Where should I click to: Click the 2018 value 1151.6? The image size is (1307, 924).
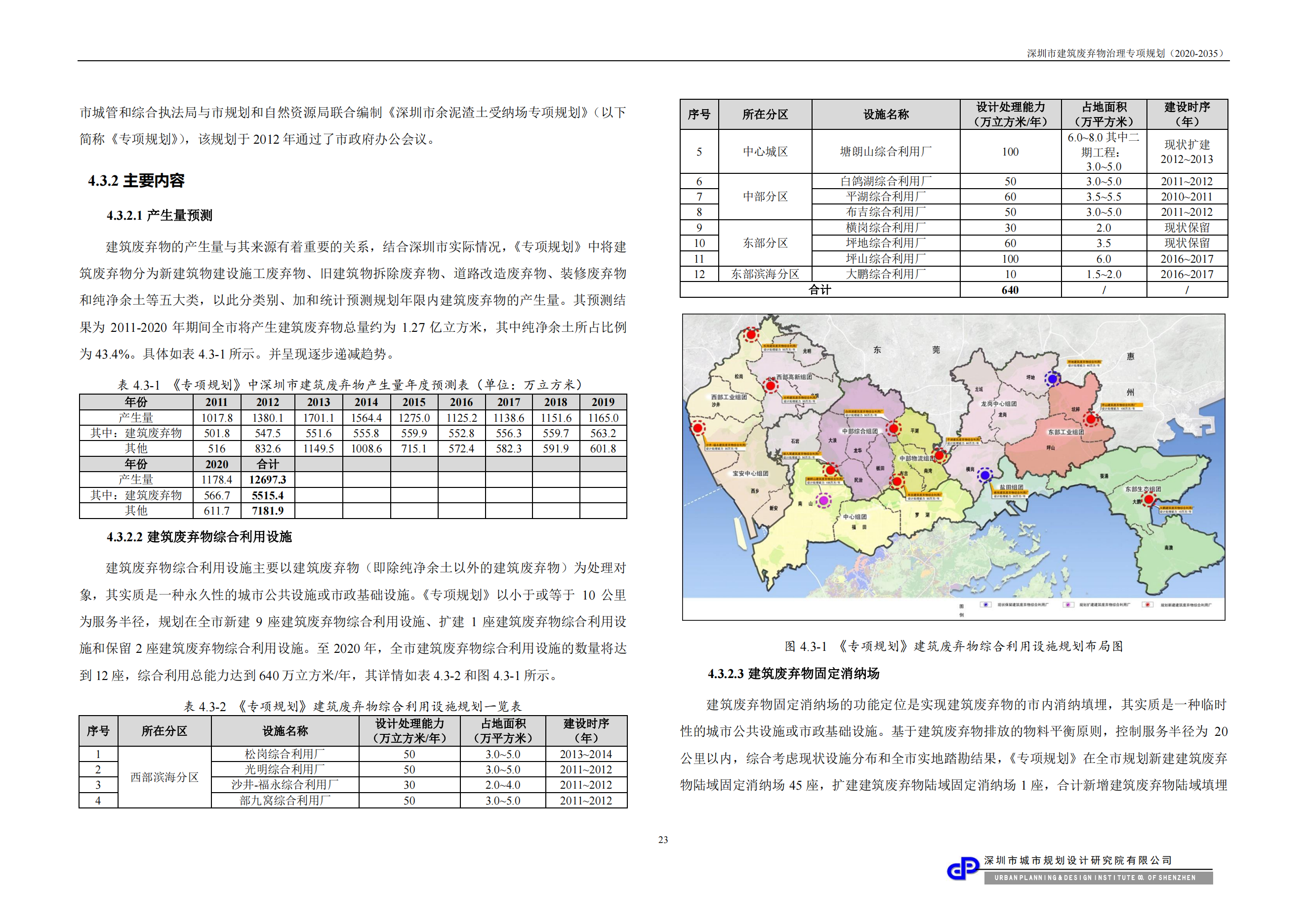point(556,418)
